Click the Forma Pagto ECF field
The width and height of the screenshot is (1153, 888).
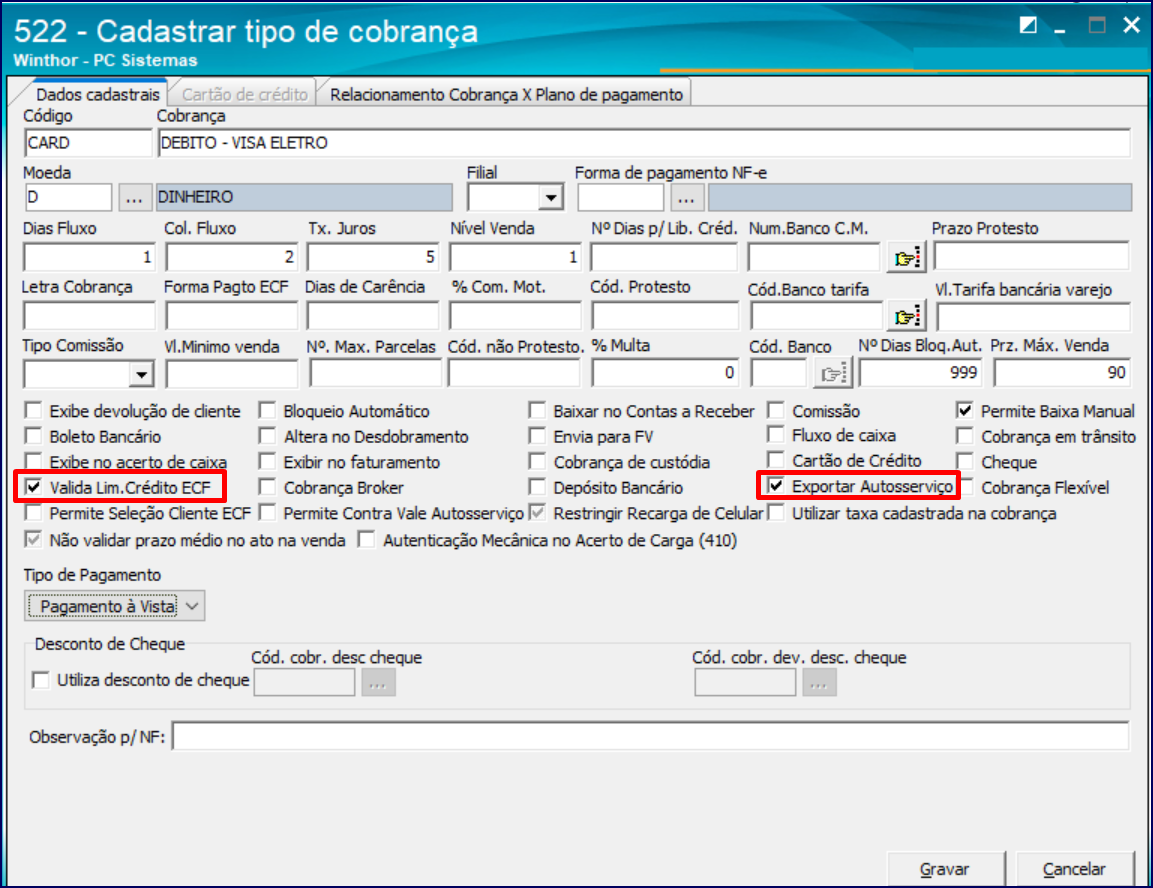[x=231, y=316]
